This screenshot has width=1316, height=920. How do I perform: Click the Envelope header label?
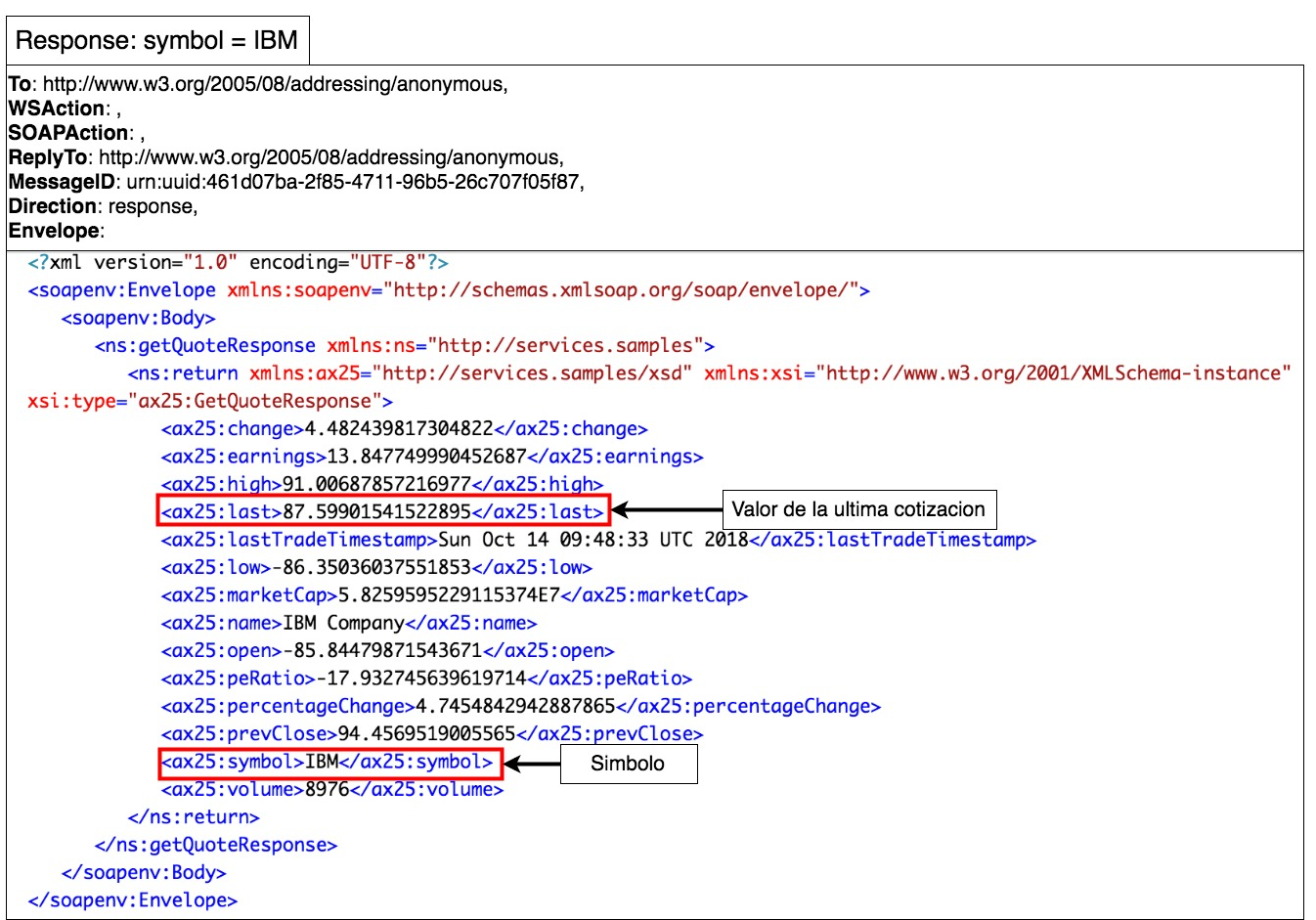[x=55, y=231]
